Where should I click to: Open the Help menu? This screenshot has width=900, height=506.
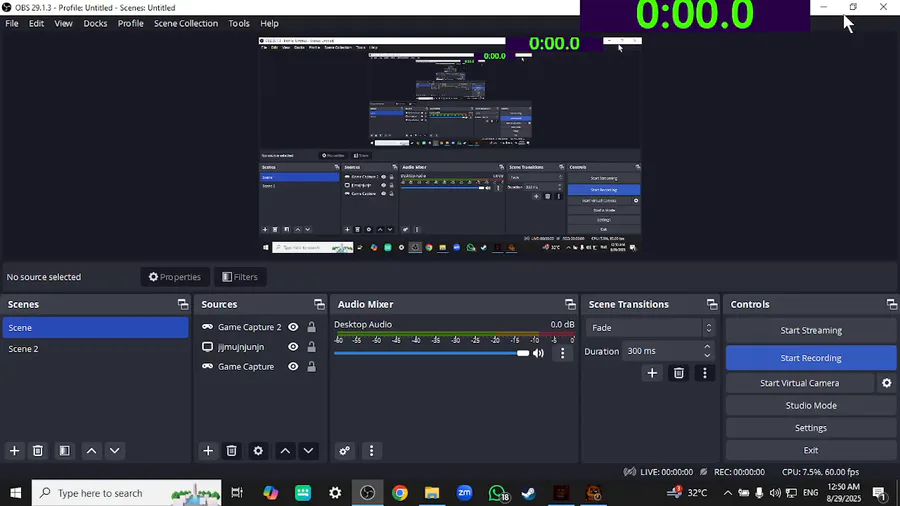click(x=269, y=24)
